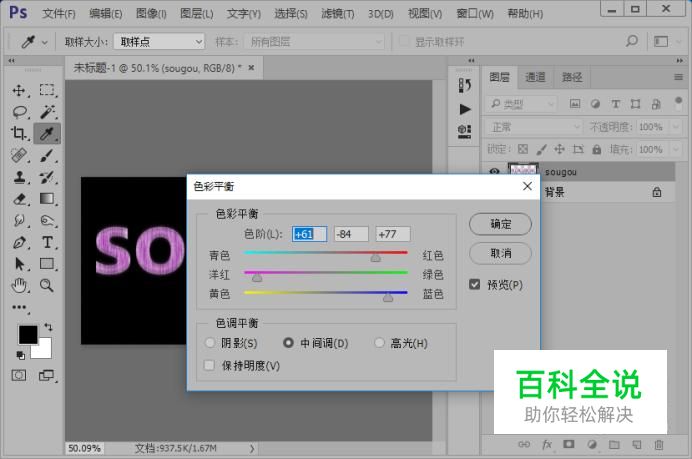This screenshot has width=692, height=459.
Task: Select the Rectangle shape tool
Action: (x=47, y=263)
